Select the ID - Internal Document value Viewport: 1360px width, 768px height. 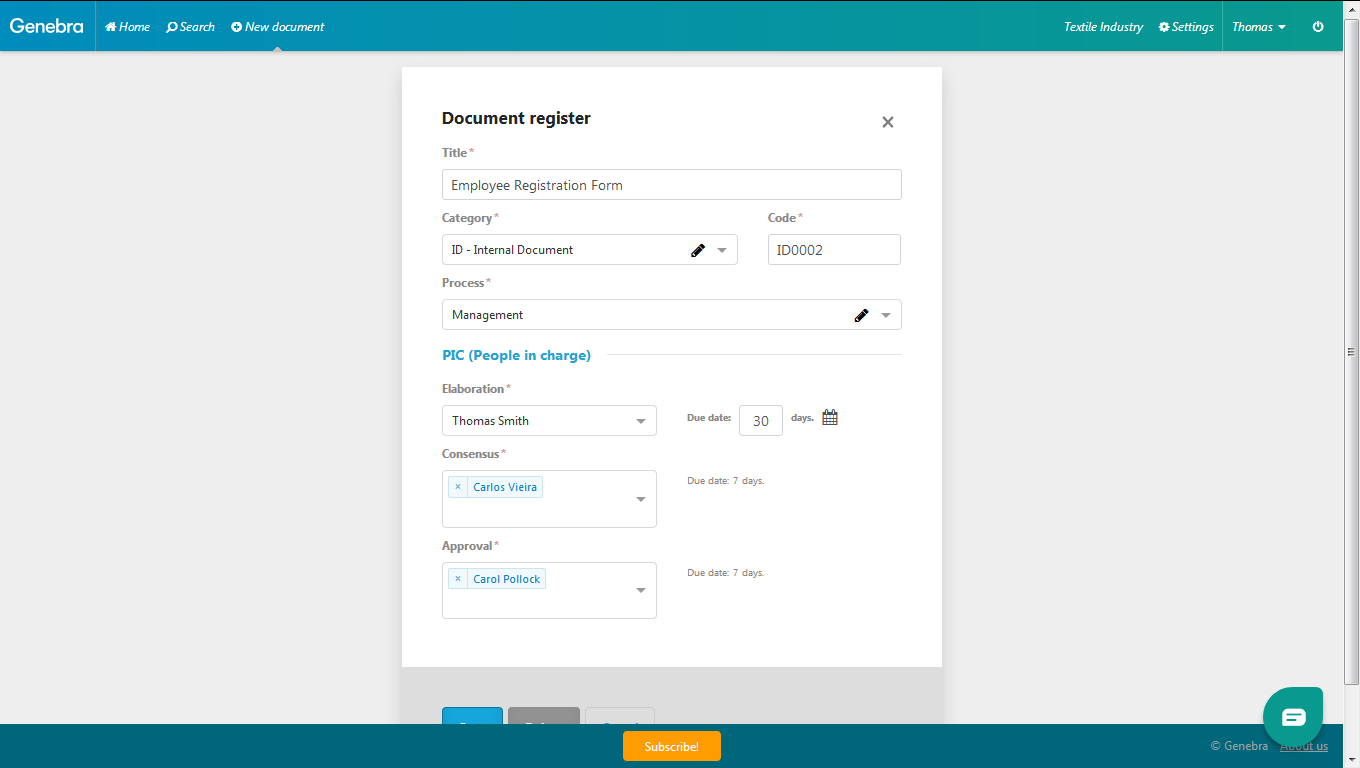point(512,250)
